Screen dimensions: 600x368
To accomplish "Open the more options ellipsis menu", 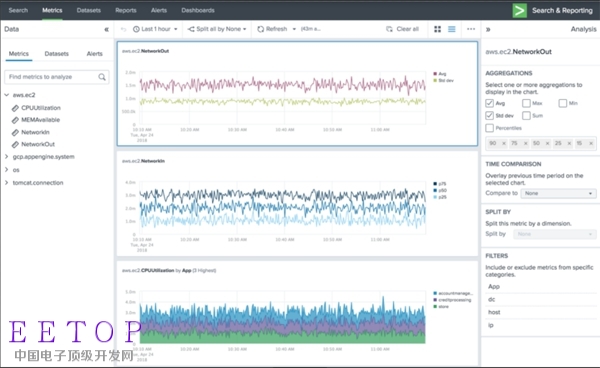I will point(471,29).
